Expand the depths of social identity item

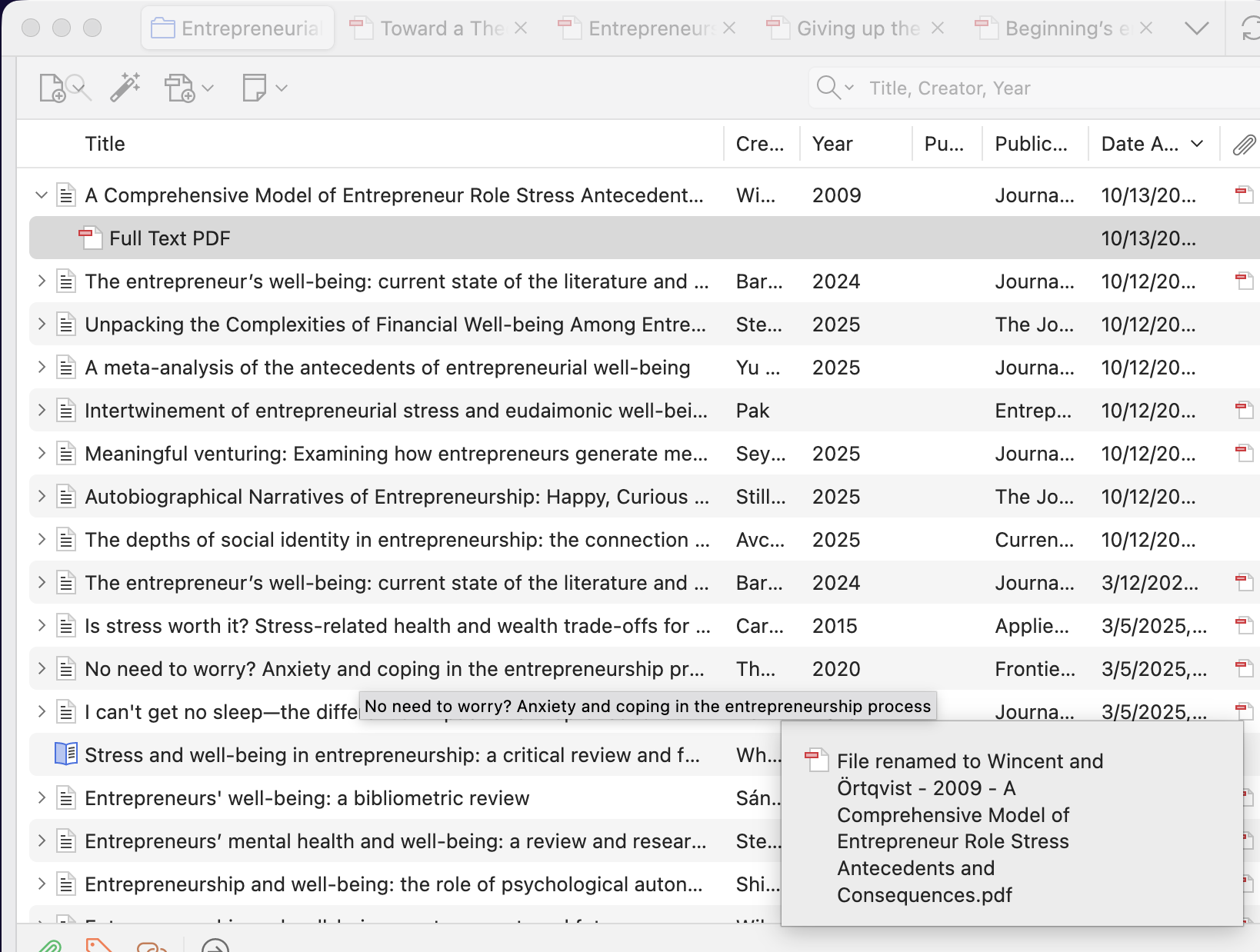pos(42,540)
